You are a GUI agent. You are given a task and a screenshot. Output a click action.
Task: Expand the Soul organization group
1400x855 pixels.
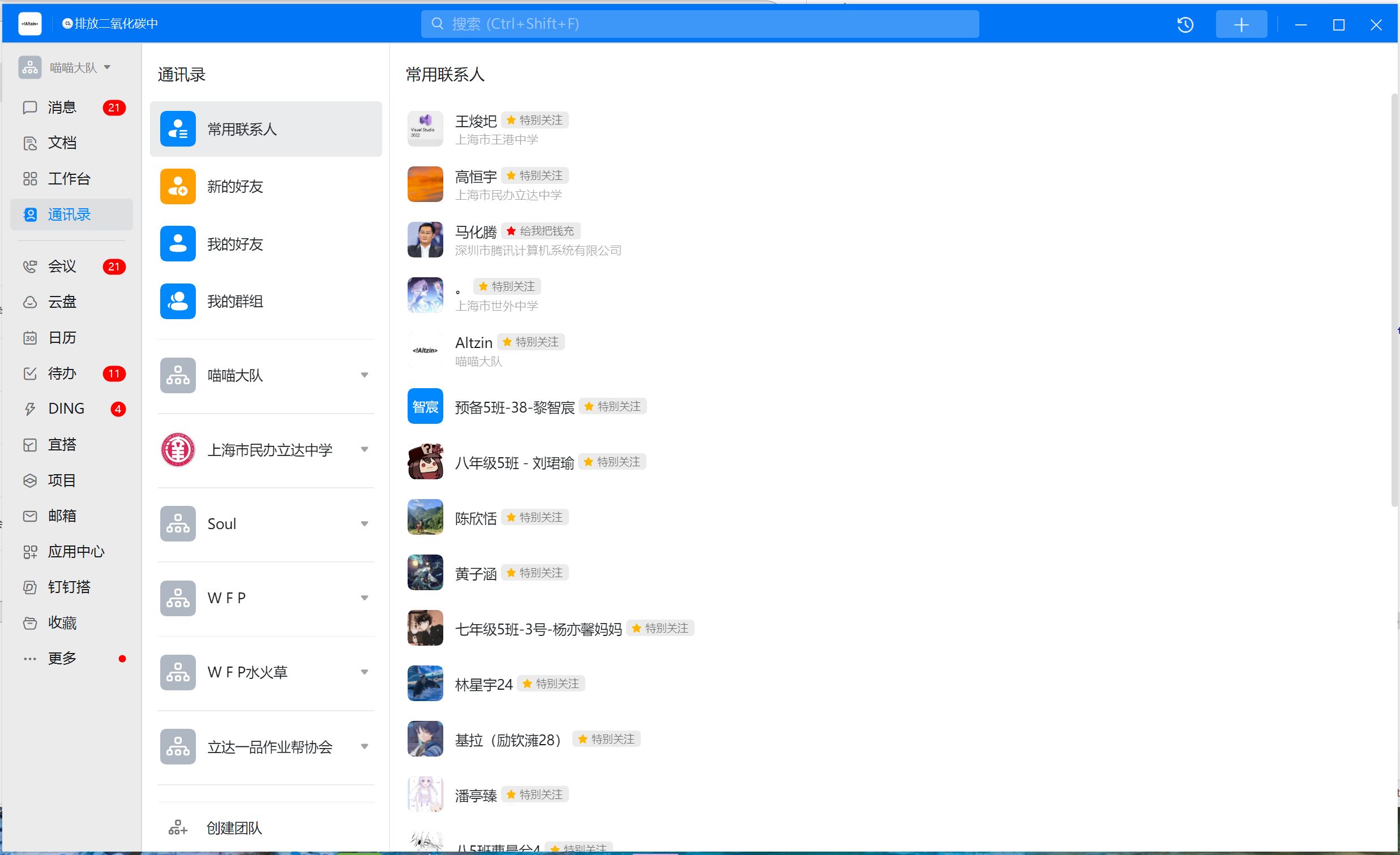[364, 523]
